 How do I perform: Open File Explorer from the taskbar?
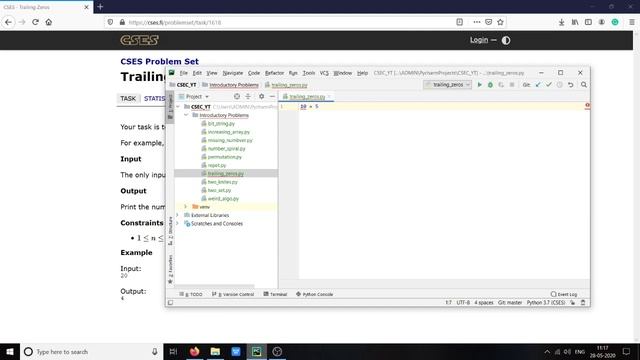pyautogui.click(x=215, y=351)
